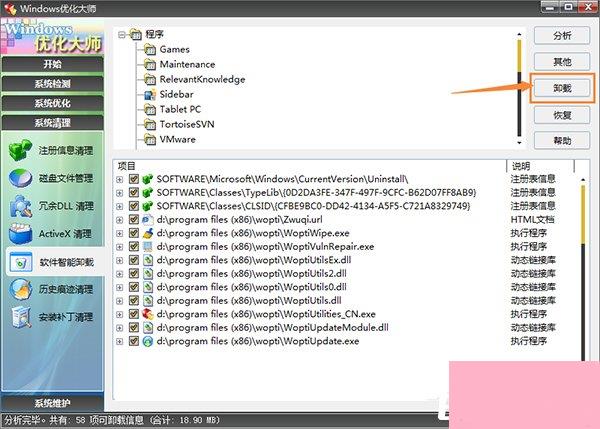Uncheck the CLSID registry entry checkbox
This screenshot has width=600, height=429.
point(134,206)
